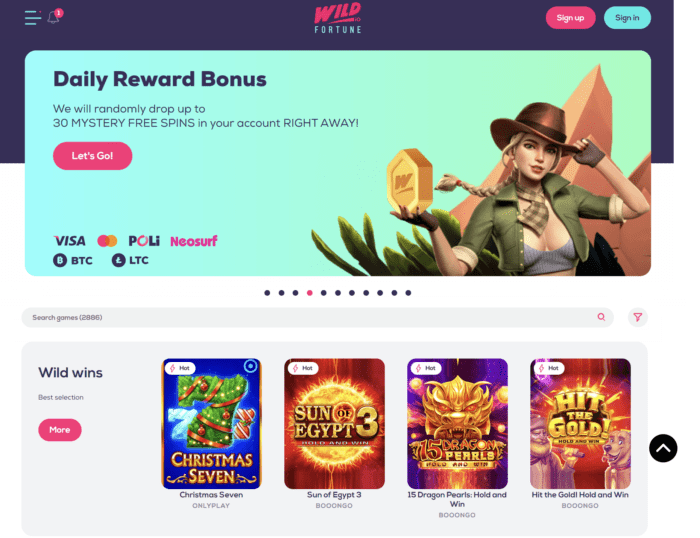The image size is (700, 538).
Task: Open 15 Dragon Pearls game thumbnail
Action: 457,423
